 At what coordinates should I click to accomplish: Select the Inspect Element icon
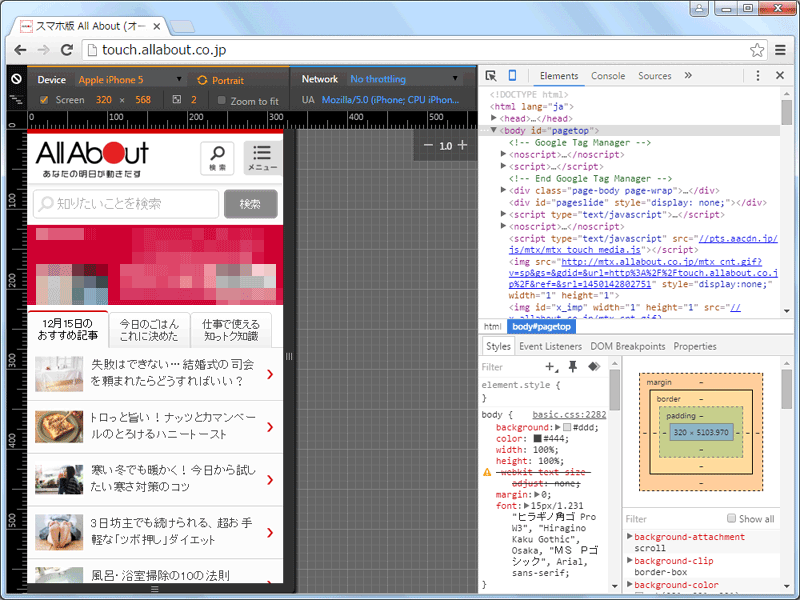491,75
